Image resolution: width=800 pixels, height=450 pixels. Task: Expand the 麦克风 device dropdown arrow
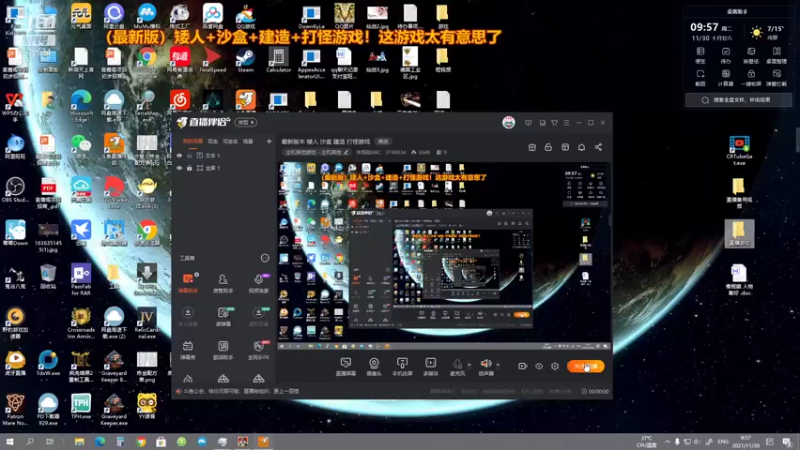coord(469,365)
